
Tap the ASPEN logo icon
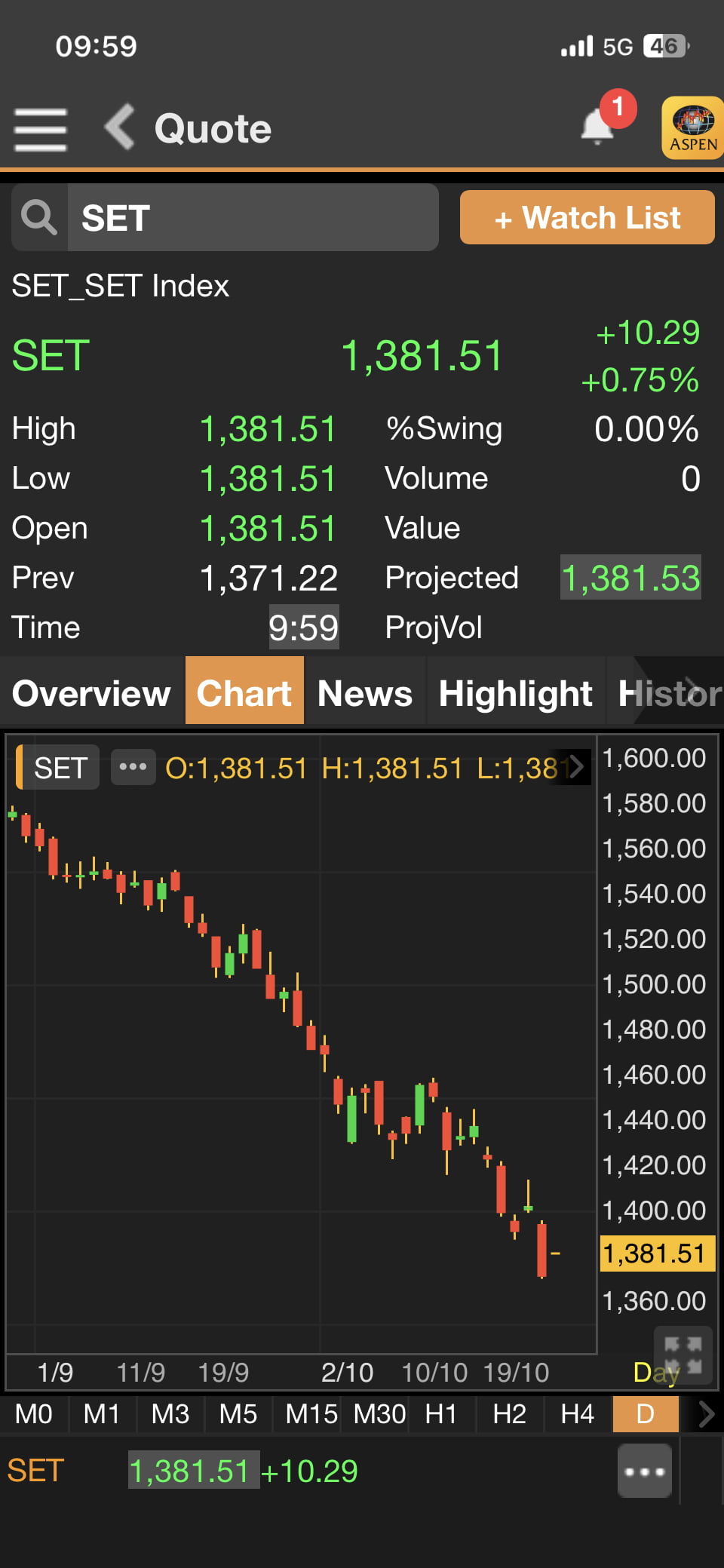(x=692, y=127)
